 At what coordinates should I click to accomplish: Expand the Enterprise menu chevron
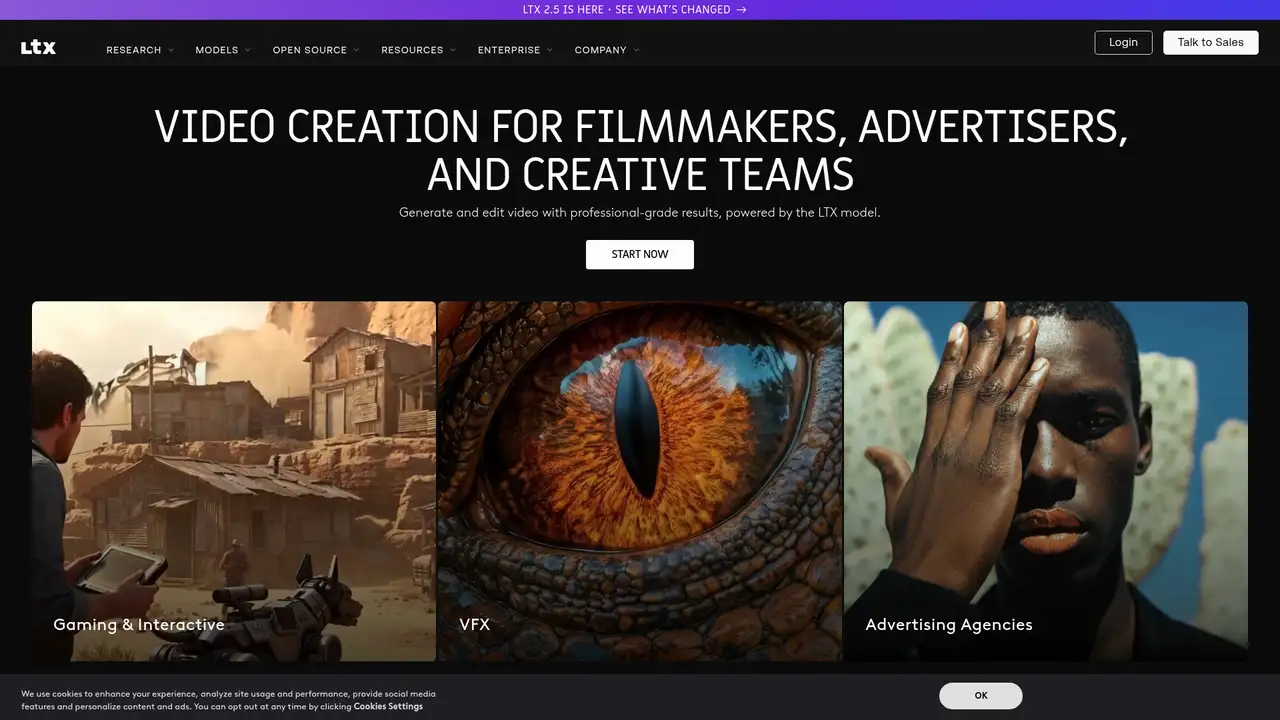(x=549, y=50)
